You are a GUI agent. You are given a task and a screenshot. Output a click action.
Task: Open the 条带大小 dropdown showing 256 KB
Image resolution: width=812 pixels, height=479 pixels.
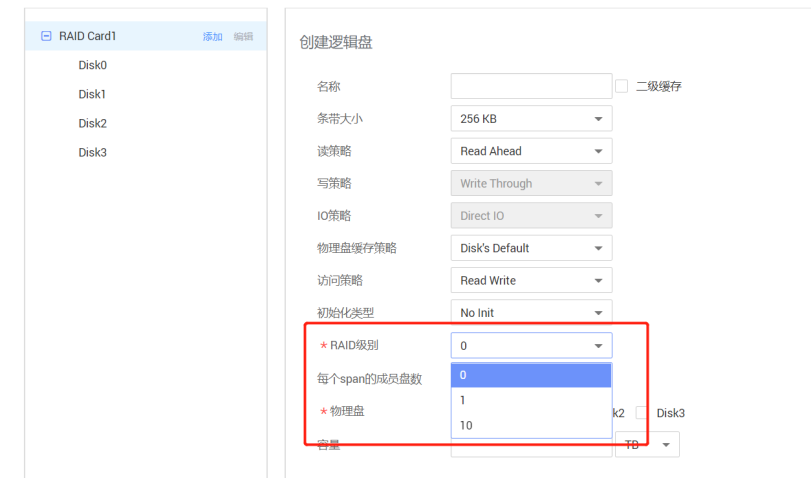(x=530, y=119)
